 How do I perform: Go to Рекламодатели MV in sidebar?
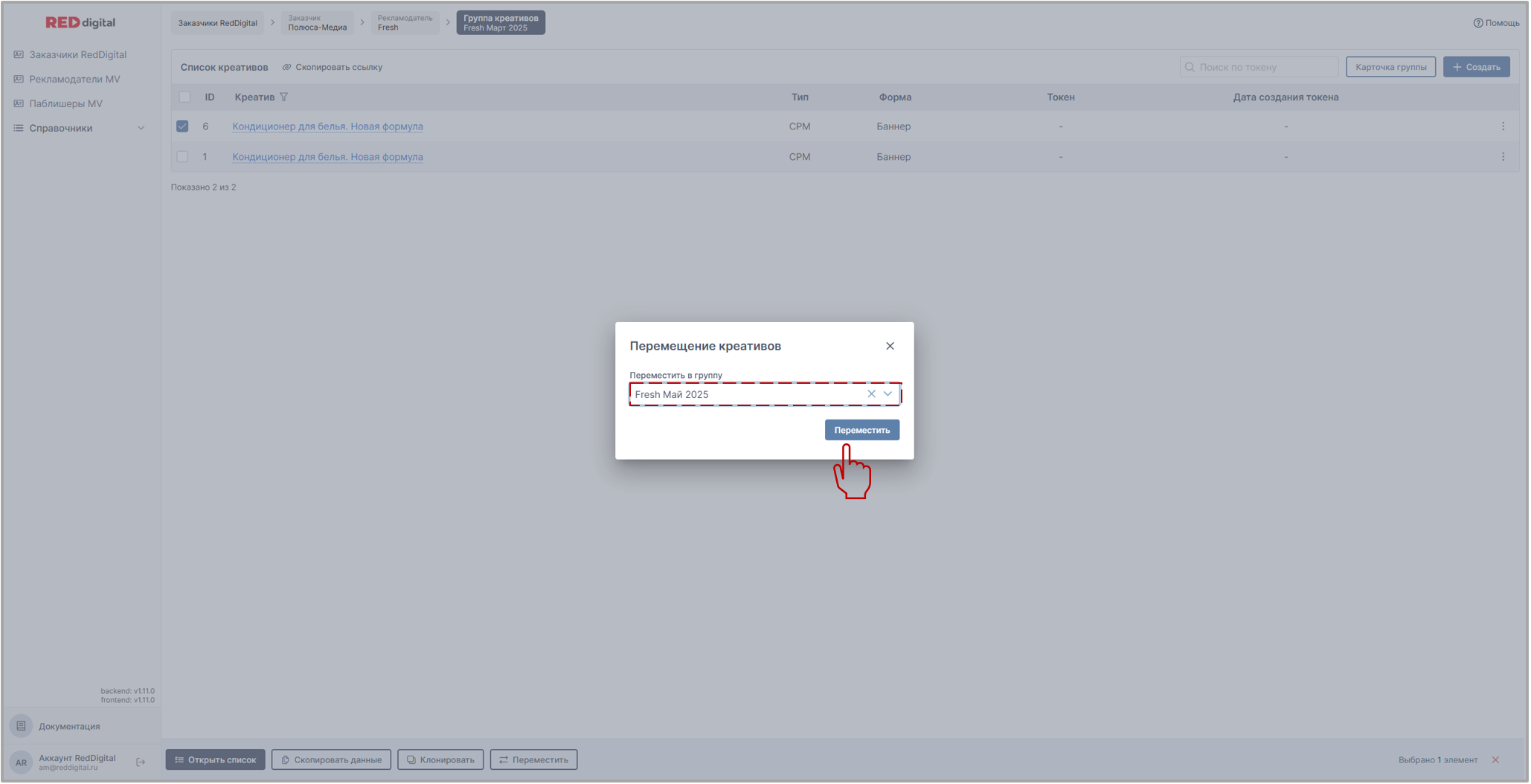click(x=74, y=80)
